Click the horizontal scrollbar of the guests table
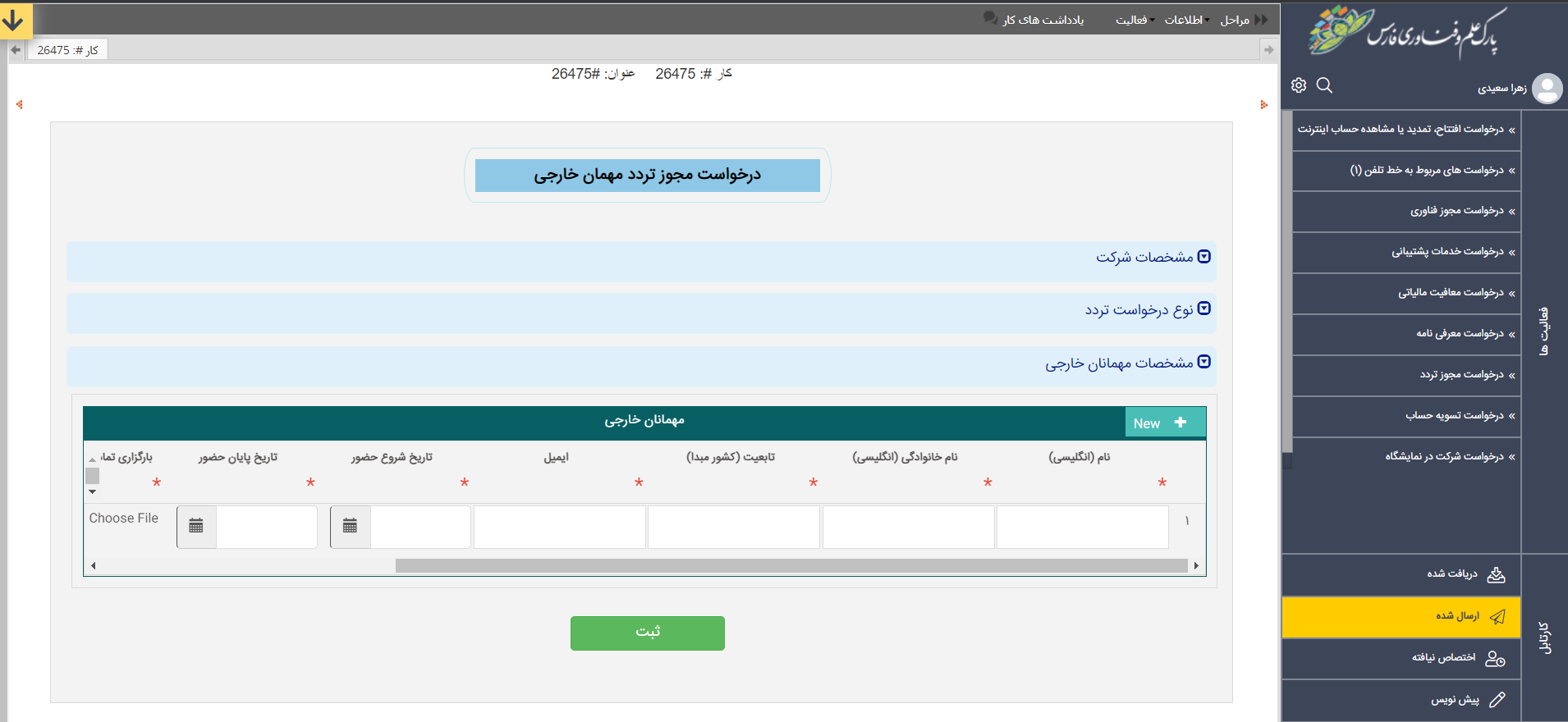 [791, 565]
